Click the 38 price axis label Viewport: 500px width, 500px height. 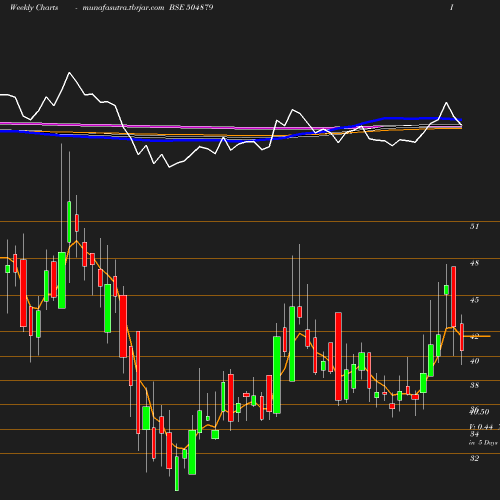(474, 385)
